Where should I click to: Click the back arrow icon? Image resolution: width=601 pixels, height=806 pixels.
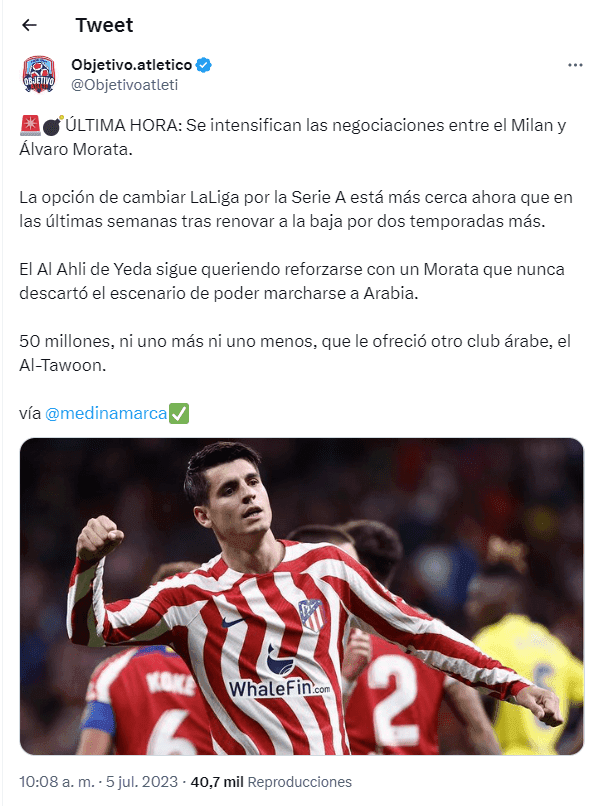point(29,25)
